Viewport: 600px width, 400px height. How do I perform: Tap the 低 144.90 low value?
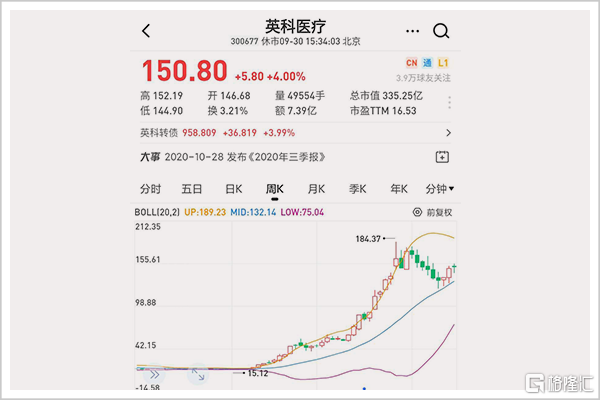pyautogui.click(x=161, y=111)
